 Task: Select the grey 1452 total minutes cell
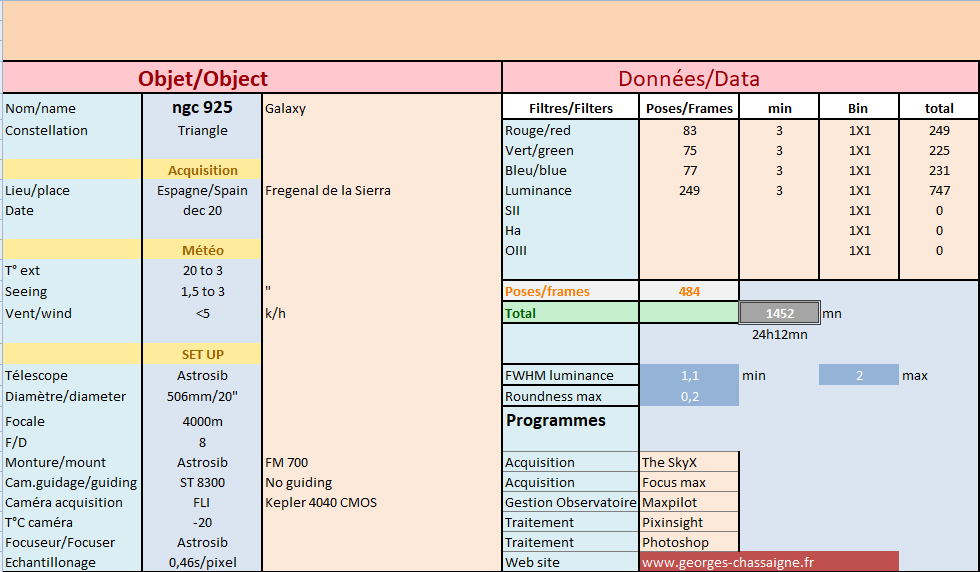point(779,313)
